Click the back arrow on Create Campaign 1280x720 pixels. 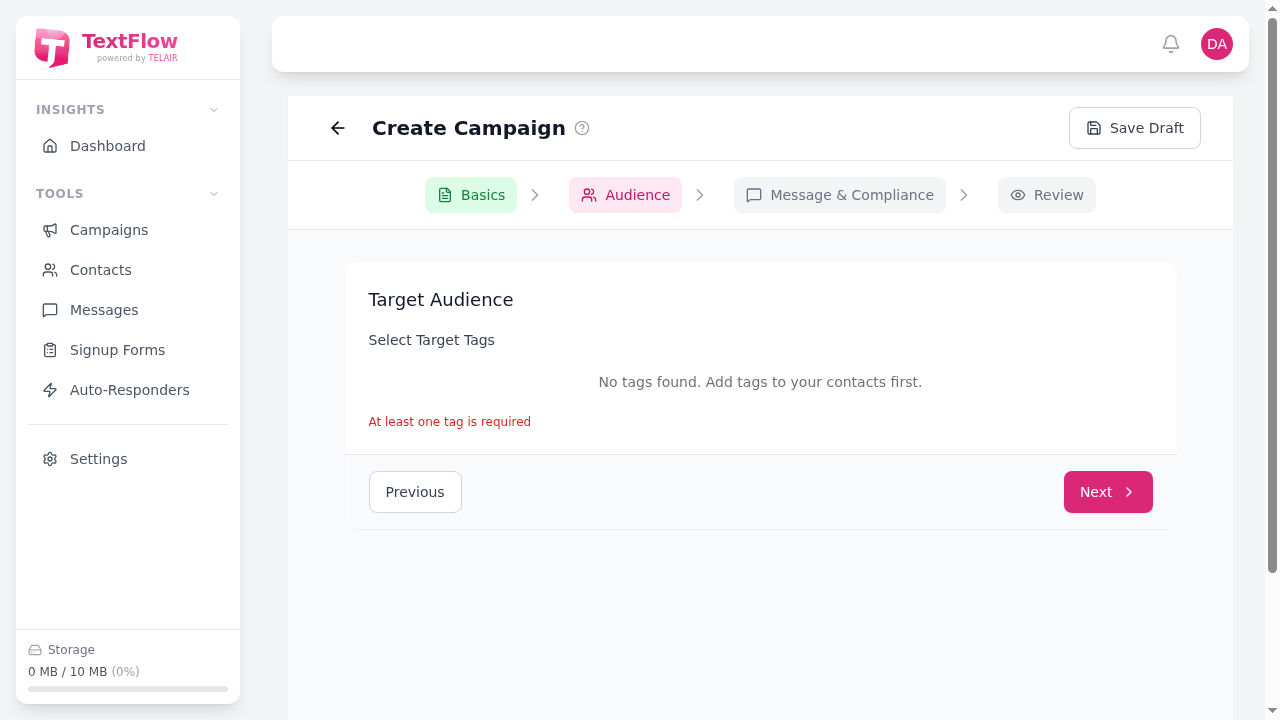(337, 128)
